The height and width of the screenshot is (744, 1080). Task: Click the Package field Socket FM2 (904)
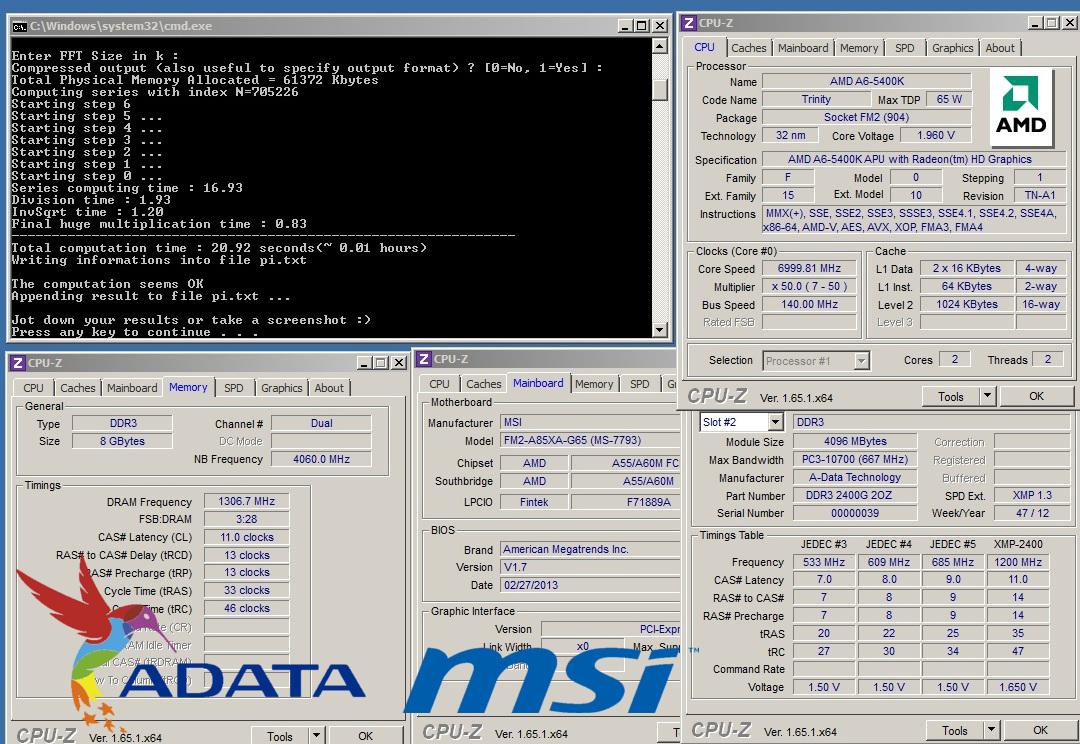(x=866, y=117)
